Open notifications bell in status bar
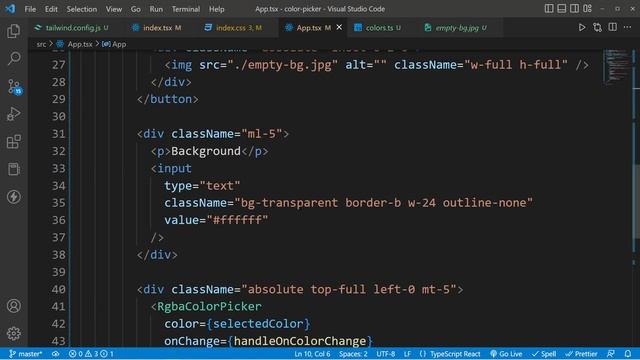 [x=628, y=353]
